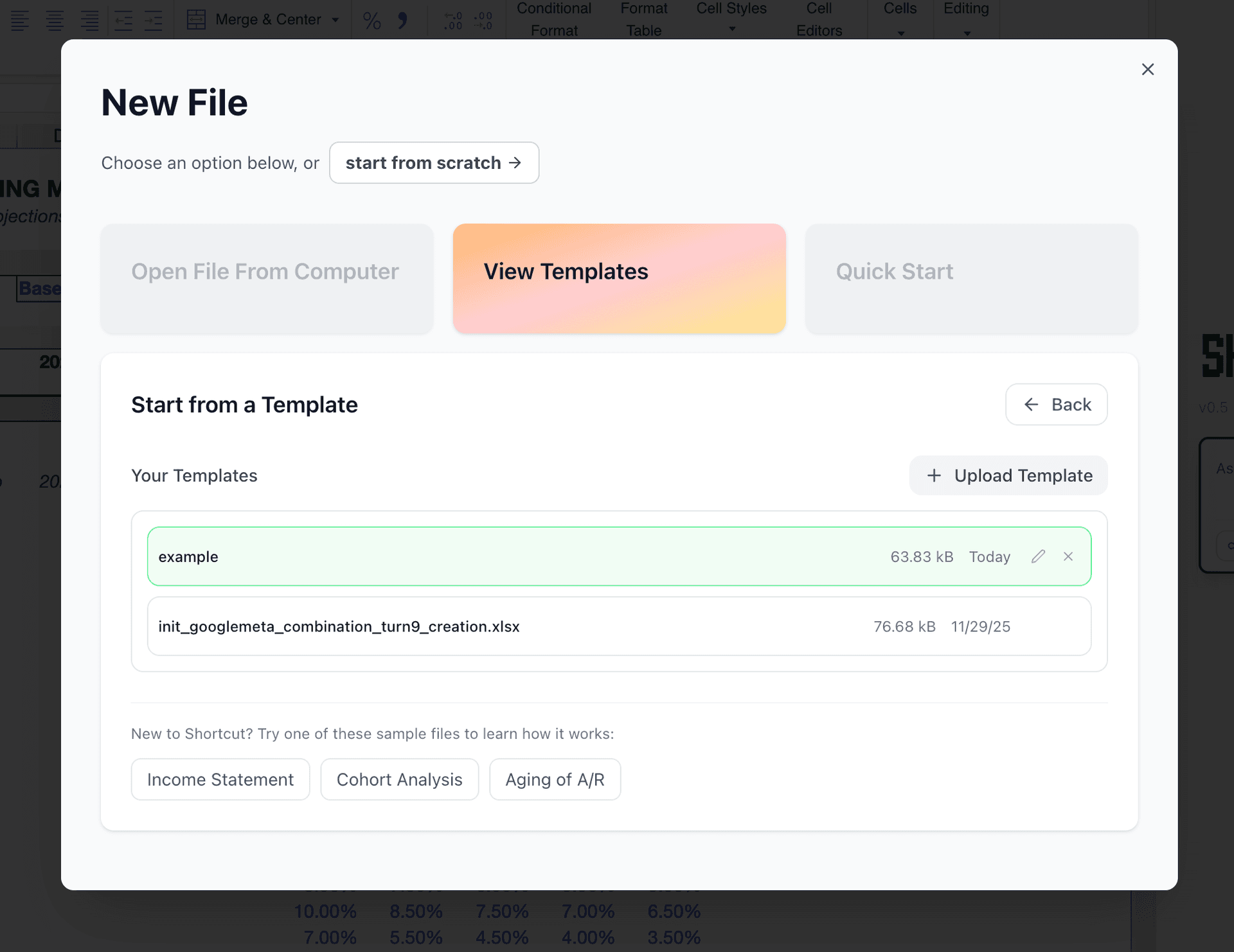The image size is (1234, 952).
Task: Click the start from scratch button
Action: pos(434,163)
